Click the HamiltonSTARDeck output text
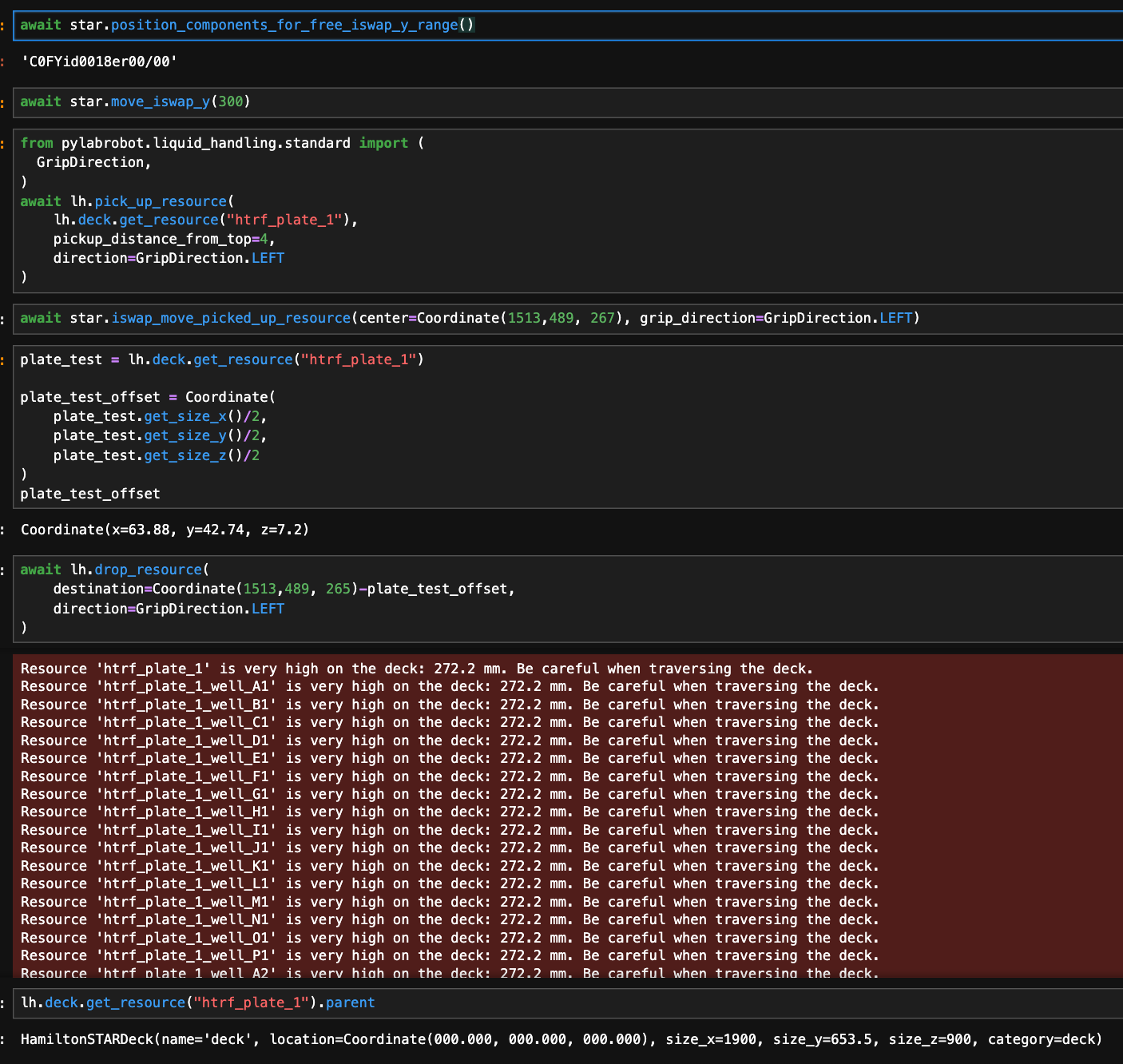This screenshot has width=1123, height=1064. click(x=561, y=1039)
